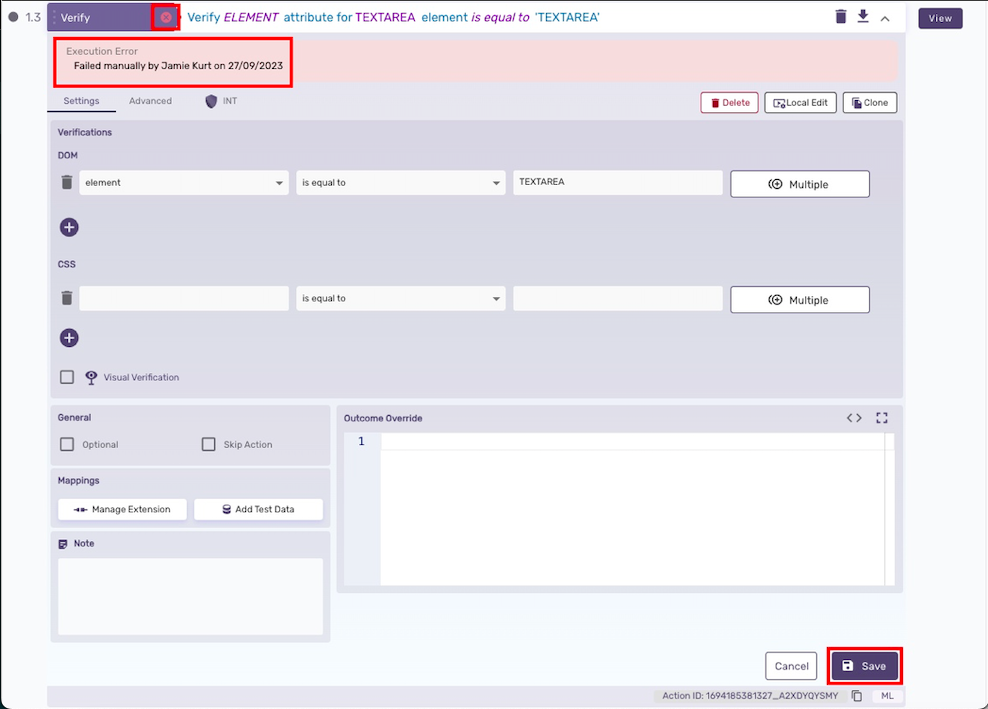Add a new CSS verification with plus icon
Image resolution: width=988 pixels, height=709 pixels.
69,338
